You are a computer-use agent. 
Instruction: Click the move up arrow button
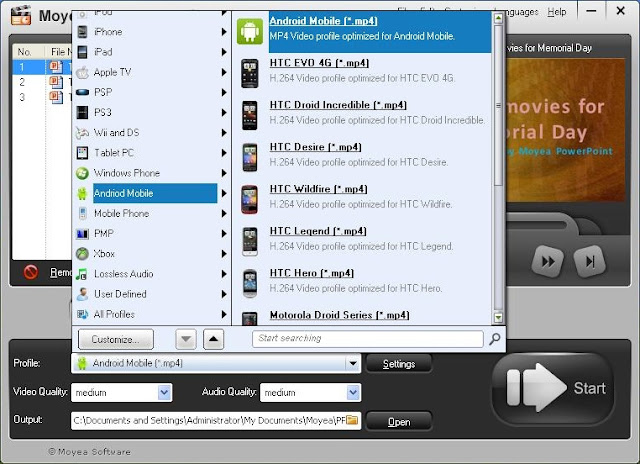click(213, 339)
